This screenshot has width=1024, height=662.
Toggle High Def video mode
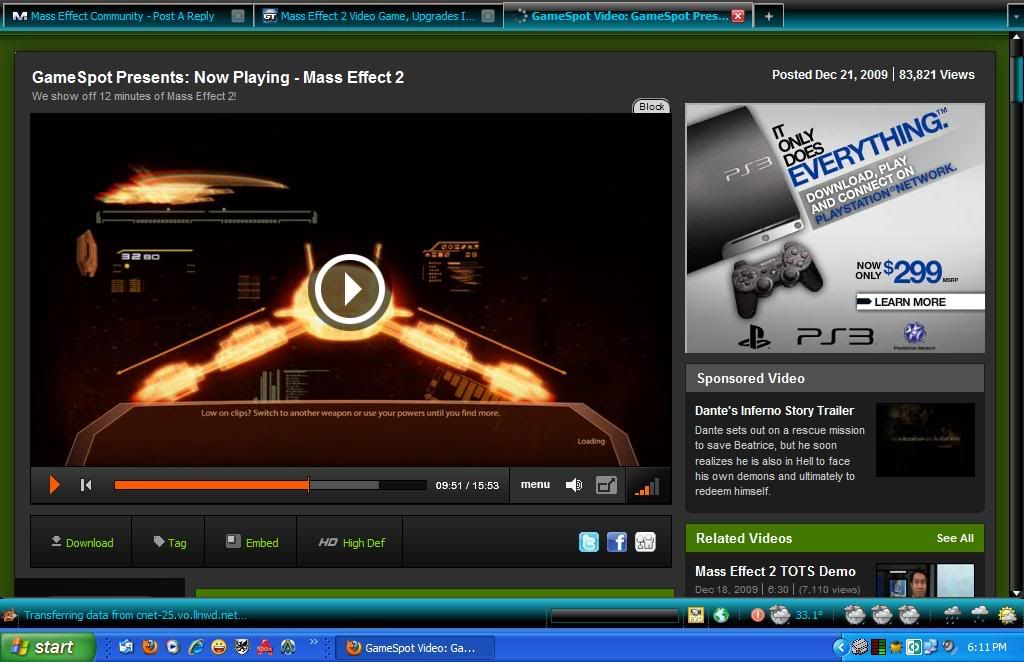point(351,543)
